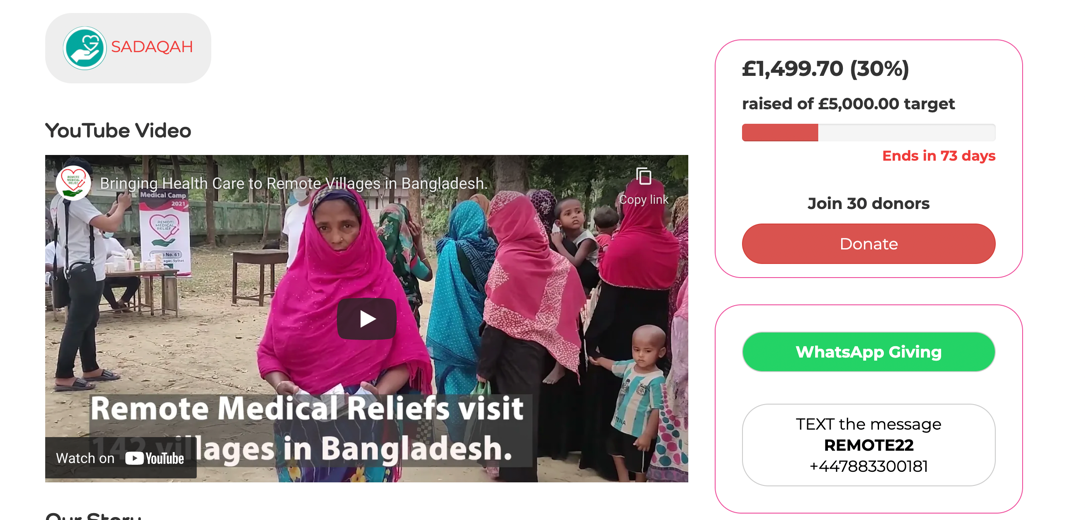Open the Watch on YouTube link

pos(120,458)
